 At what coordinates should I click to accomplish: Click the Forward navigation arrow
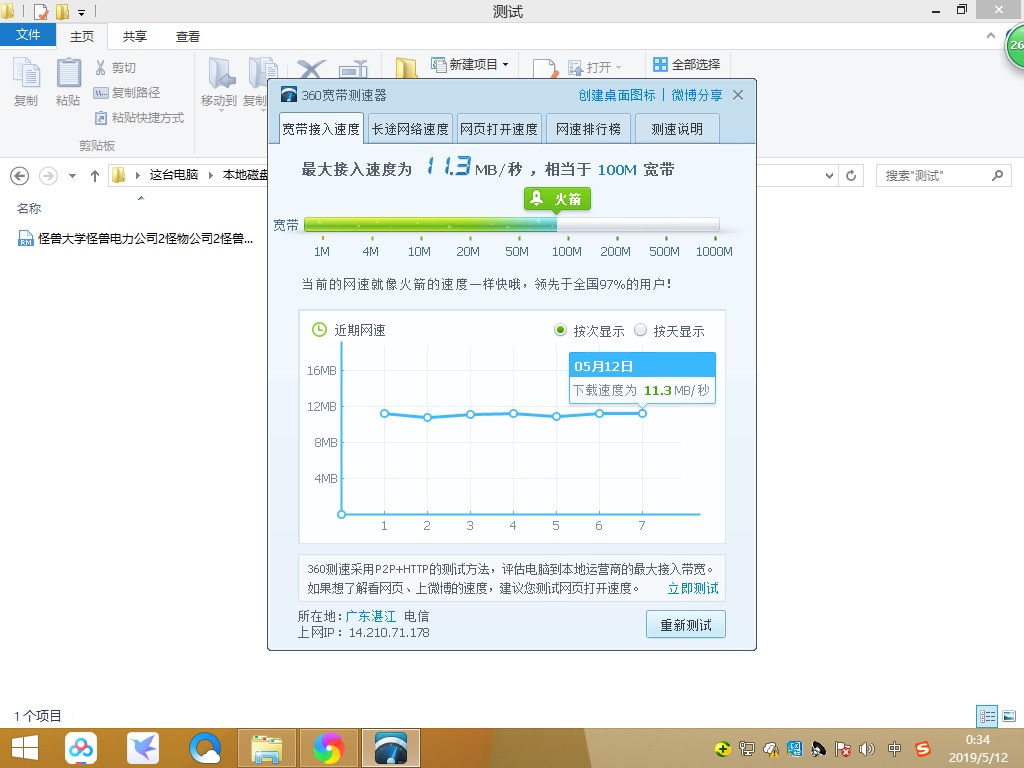[x=48, y=176]
